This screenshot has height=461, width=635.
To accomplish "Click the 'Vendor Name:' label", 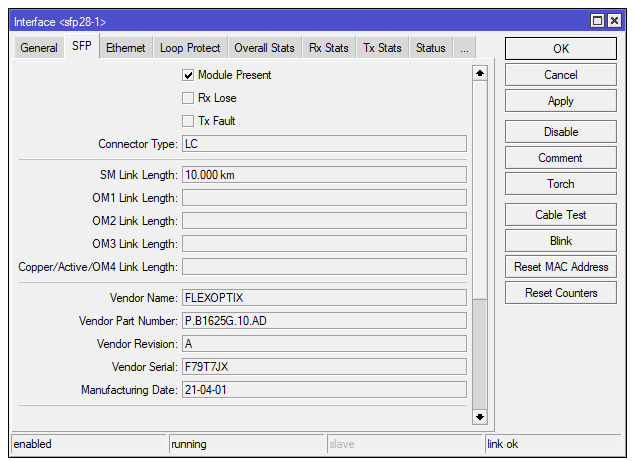I will (x=144, y=298).
